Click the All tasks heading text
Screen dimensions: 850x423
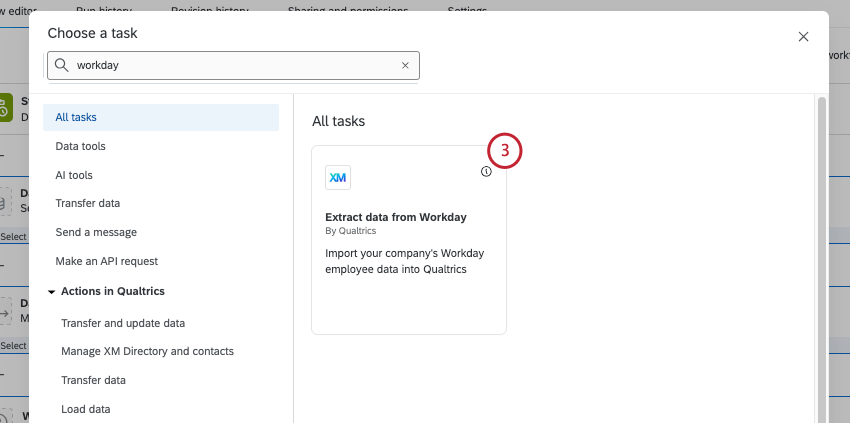[338, 121]
